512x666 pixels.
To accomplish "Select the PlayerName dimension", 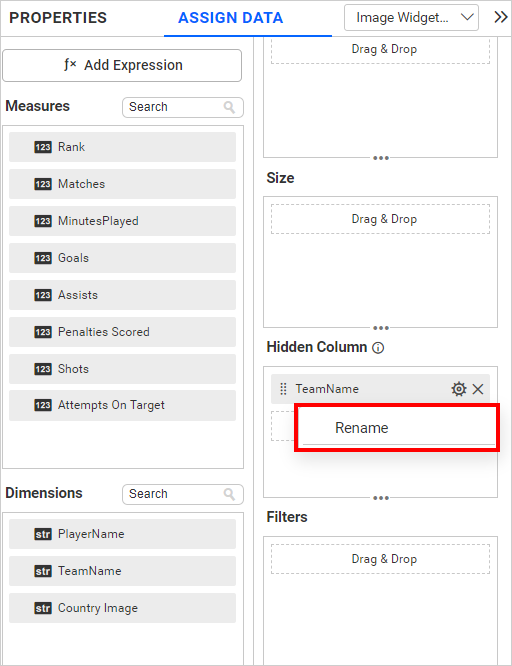I will tap(122, 534).
